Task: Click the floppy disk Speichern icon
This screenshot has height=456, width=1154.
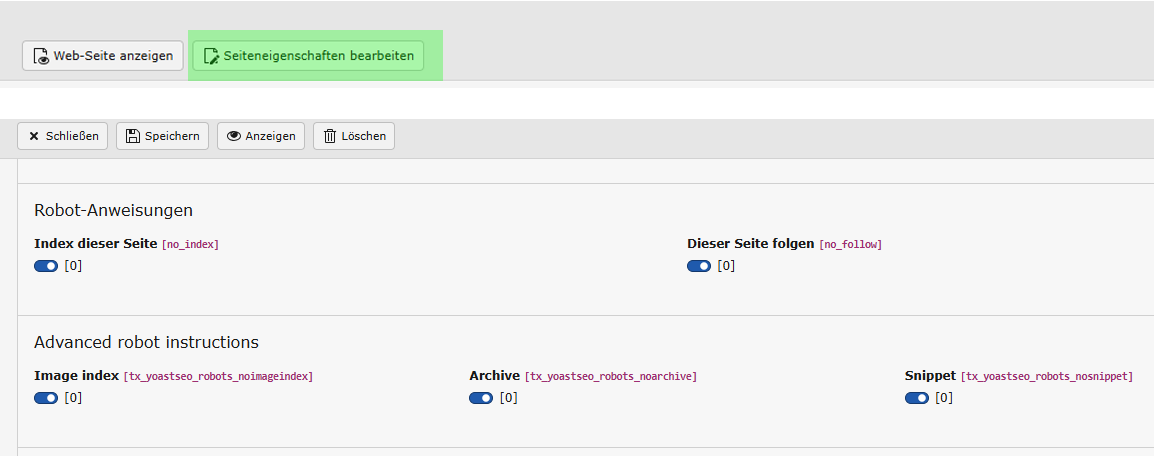Action: point(133,136)
